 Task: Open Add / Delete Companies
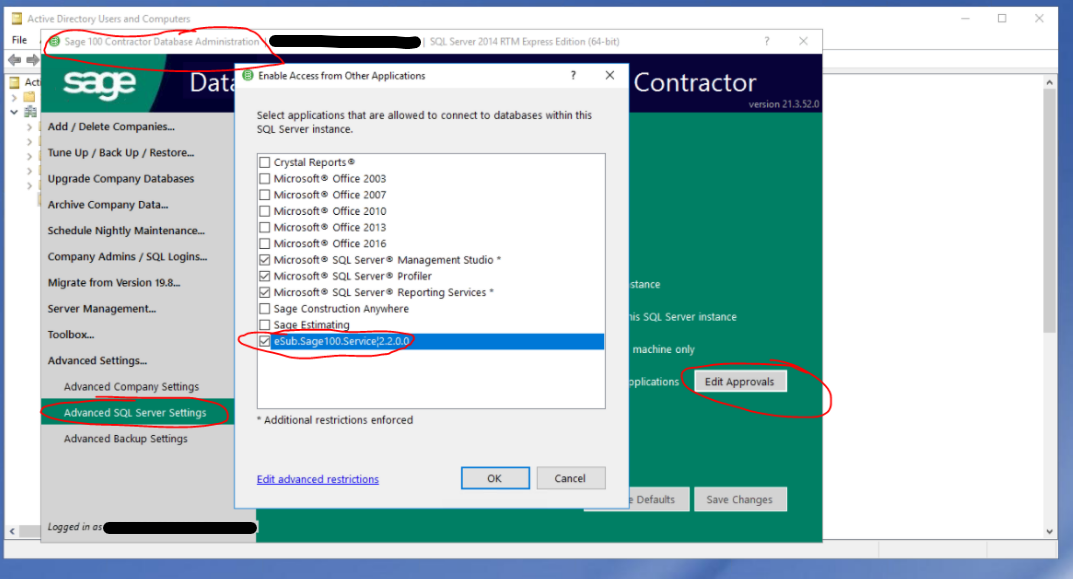click(111, 127)
